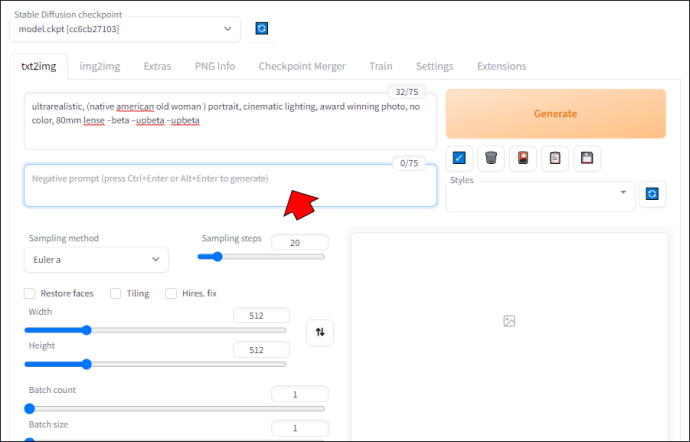Click the orange Generate button
The width and height of the screenshot is (690, 442).
(x=556, y=114)
